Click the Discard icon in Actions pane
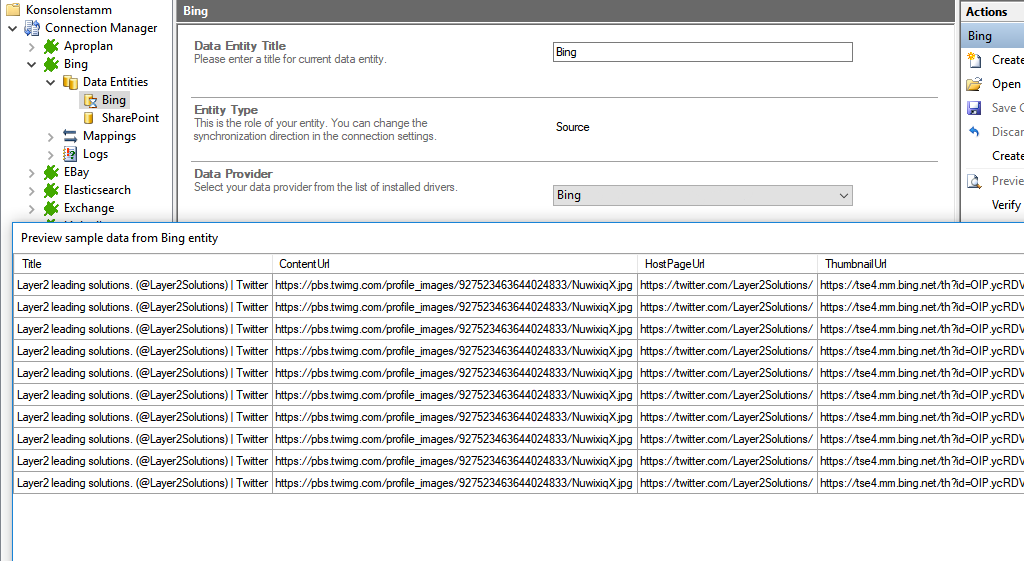Viewport: 1024px width, 561px height. point(974,132)
